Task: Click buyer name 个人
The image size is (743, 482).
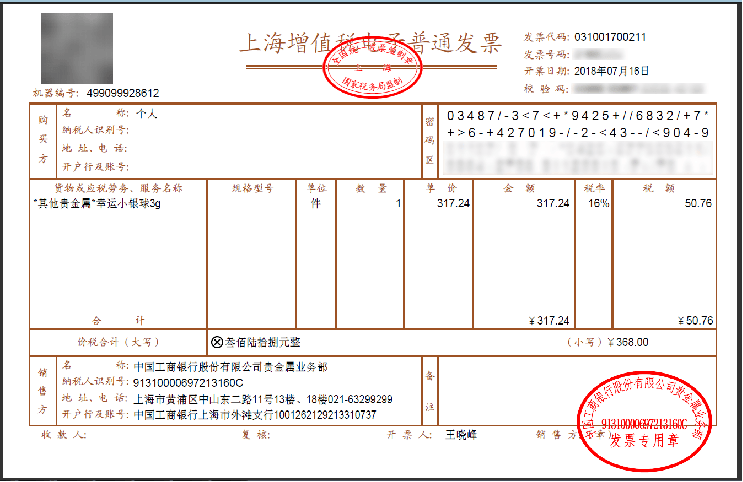Action: pos(146,114)
